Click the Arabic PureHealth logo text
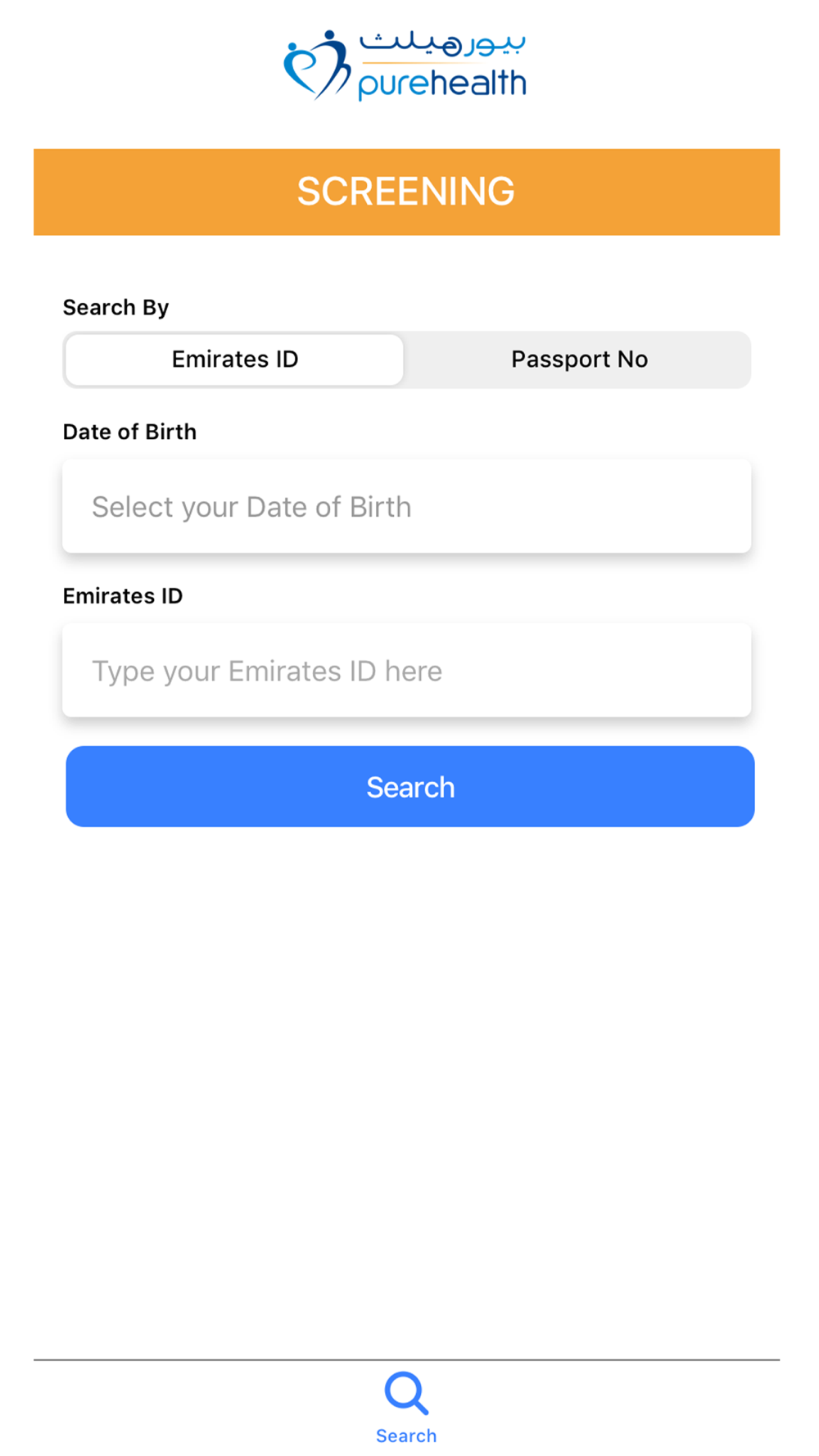 443,43
